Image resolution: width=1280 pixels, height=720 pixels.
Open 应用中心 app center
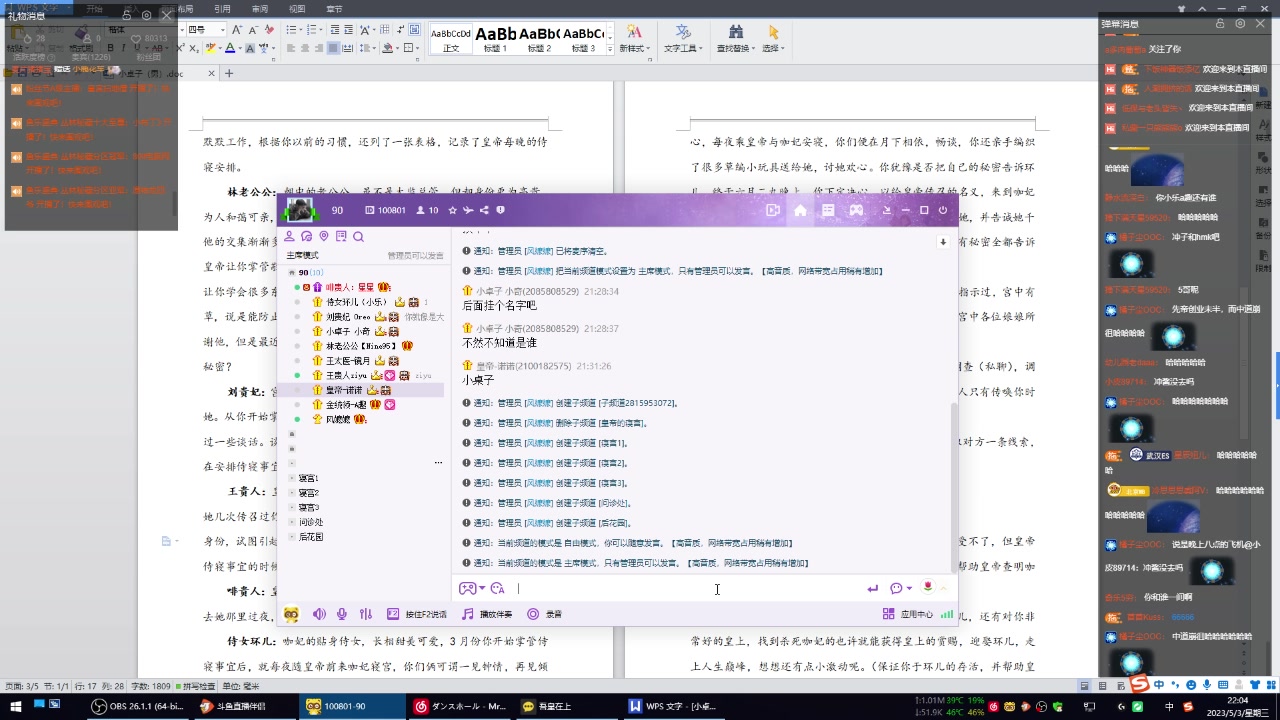[x=908, y=614]
